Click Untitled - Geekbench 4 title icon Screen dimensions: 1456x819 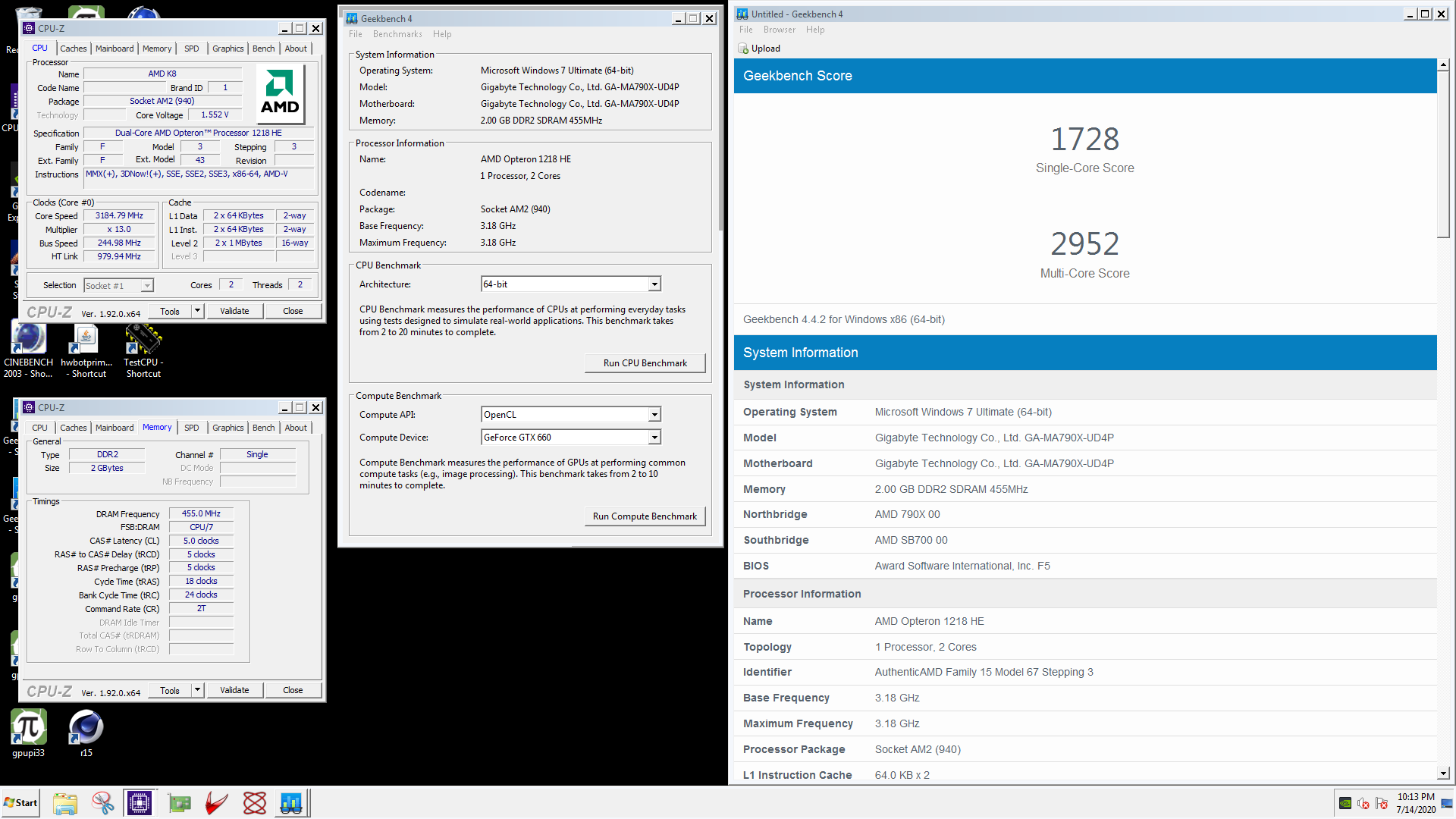click(x=742, y=14)
